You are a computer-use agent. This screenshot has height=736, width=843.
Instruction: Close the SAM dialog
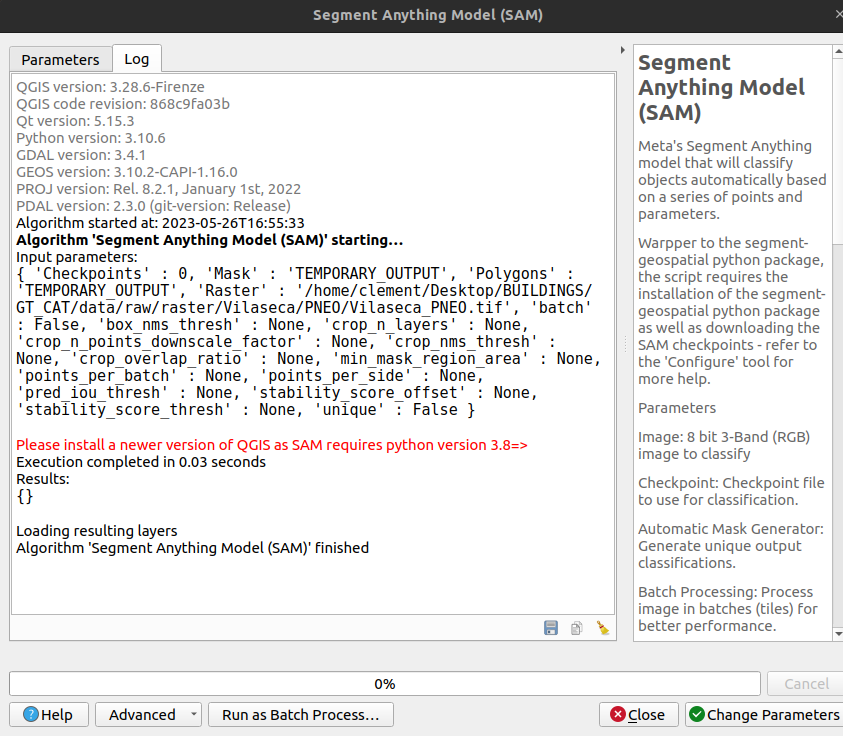[x=638, y=714]
